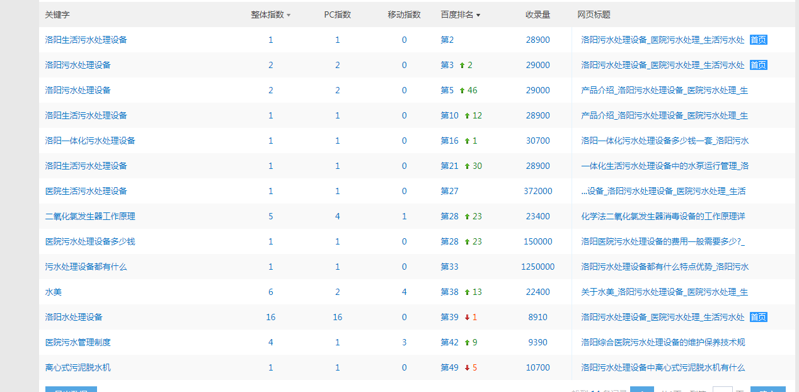Click the 收录量 column header
799x392 pixels.
point(538,15)
